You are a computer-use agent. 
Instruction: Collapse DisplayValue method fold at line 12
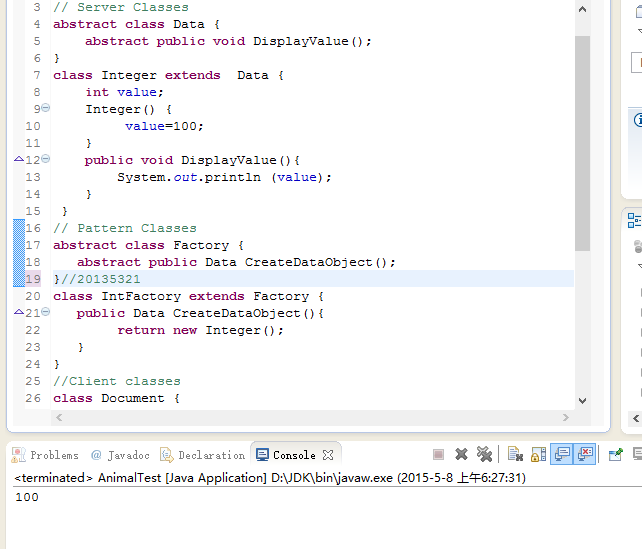(x=46, y=159)
